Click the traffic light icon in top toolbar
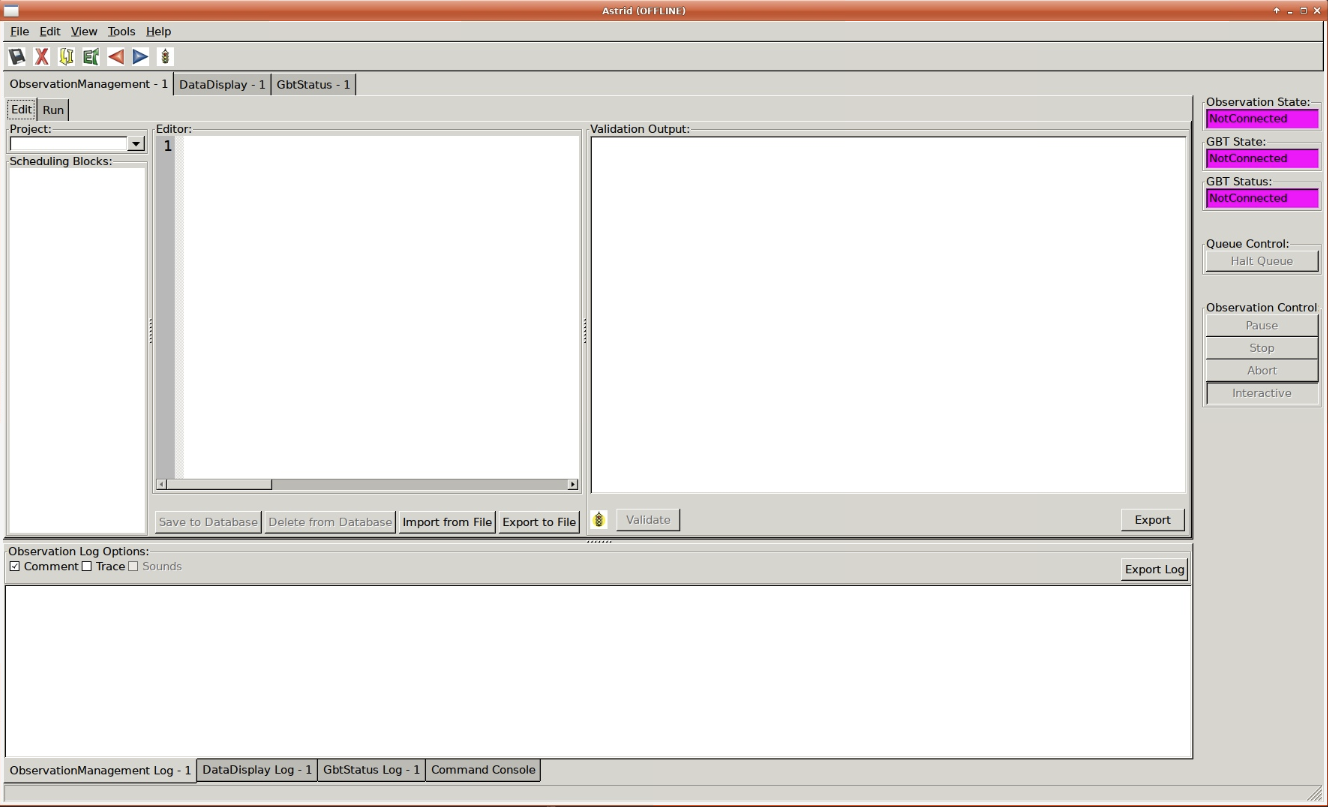This screenshot has height=807, width=1328. 165,57
